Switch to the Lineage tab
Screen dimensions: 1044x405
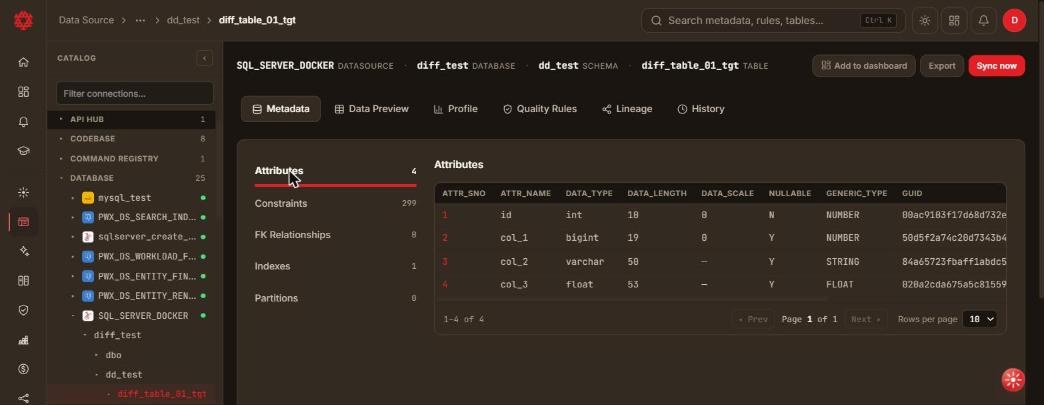pyautogui.click(x=627, y=109)
